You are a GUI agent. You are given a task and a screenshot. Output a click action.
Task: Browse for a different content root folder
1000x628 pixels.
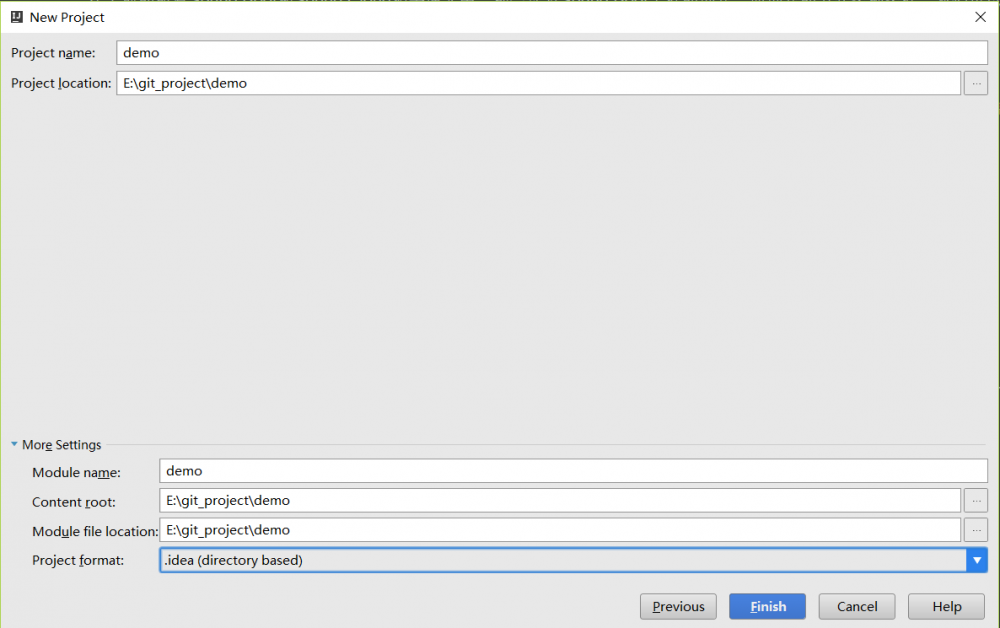click(x=975, y=501)
